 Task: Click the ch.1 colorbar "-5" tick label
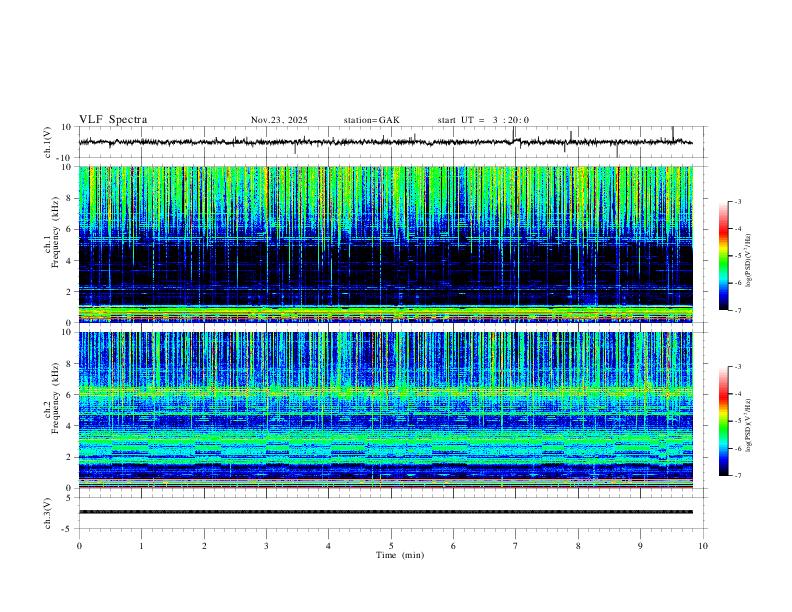738,256
